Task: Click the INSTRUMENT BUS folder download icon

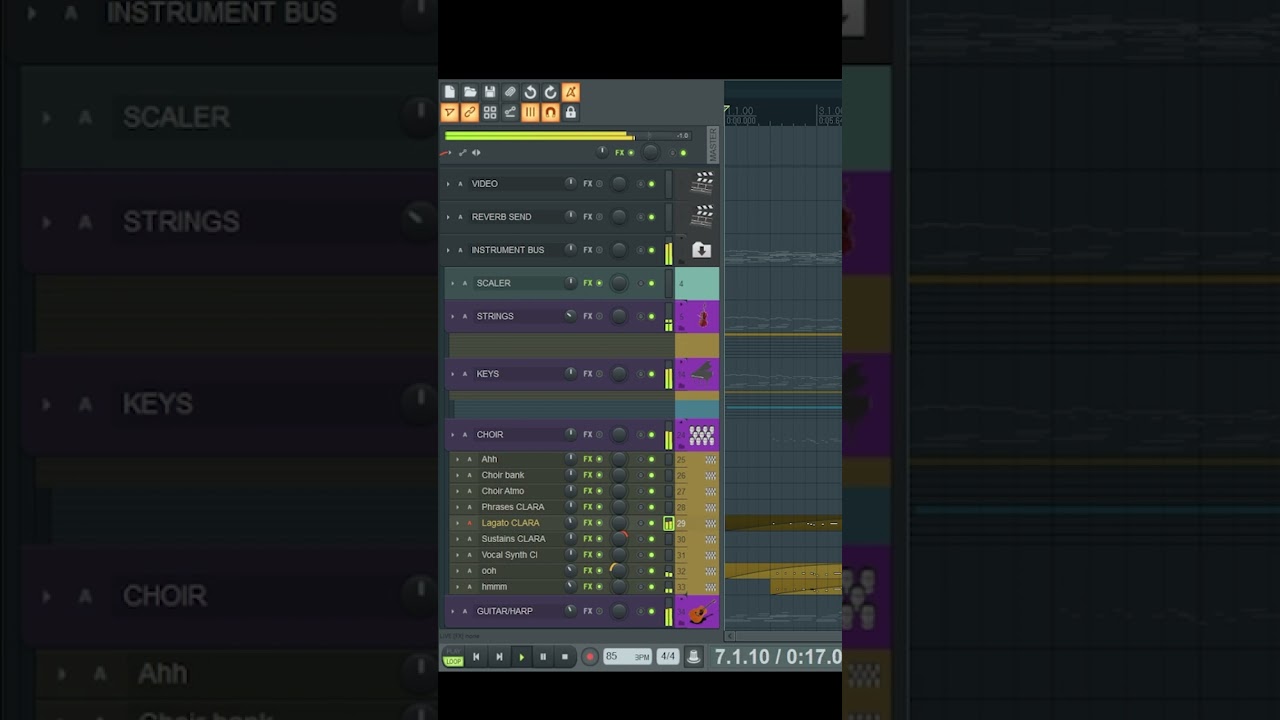Action: coord(701,250)
